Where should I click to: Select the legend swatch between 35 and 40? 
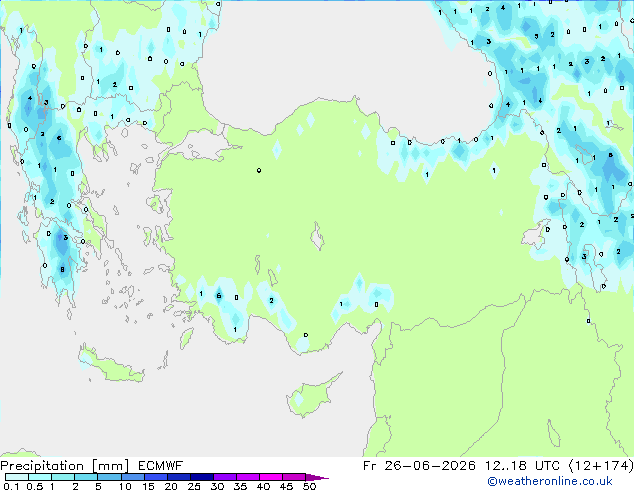pyautogui.click(x=248, y=477)
